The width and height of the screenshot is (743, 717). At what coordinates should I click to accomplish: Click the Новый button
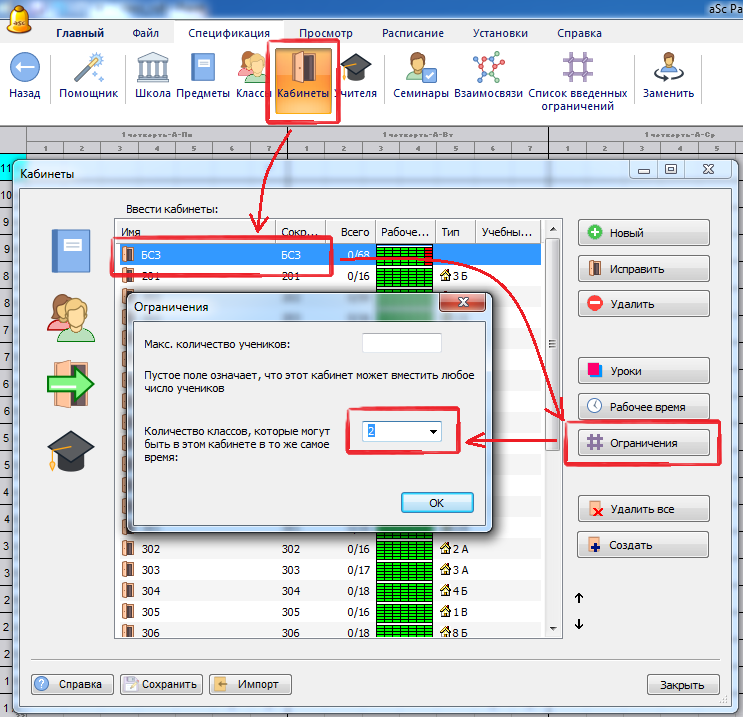pyautogui.click(x=644, y=233)
